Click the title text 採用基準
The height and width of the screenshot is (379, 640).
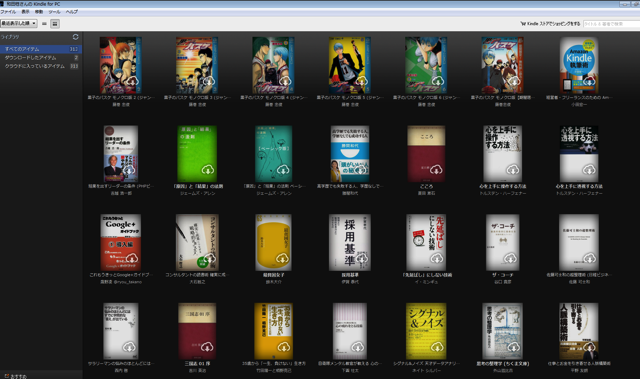(x=350, y=275)
